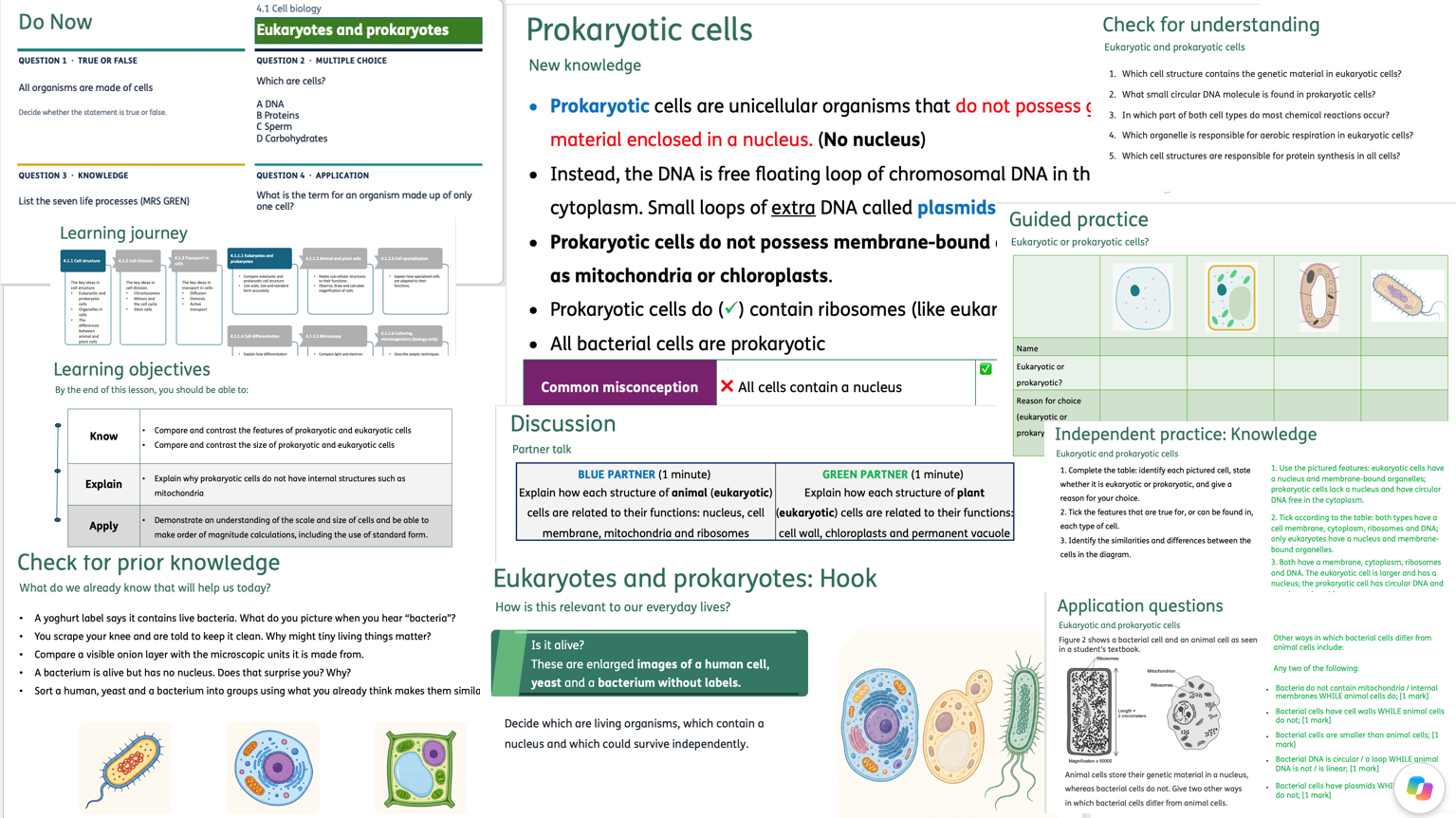The width and height of the screenshot is (1456, 818).
Task: Click the 'Is it alive?' green banner
Action: [x=650, y=663]
